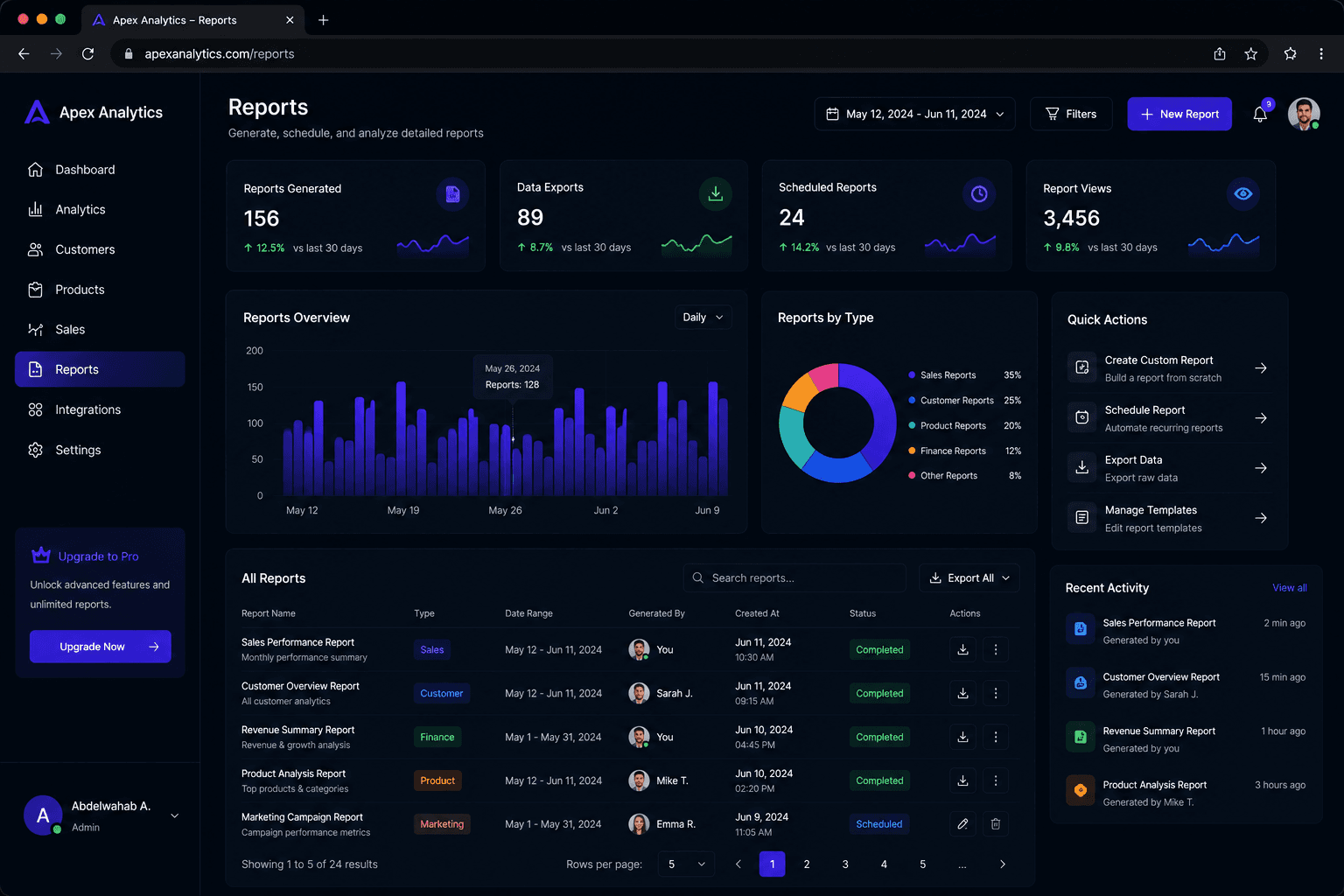Go to page 4 of results
The width and height of the screenshot is (1344, 896).
pos(884,864)
